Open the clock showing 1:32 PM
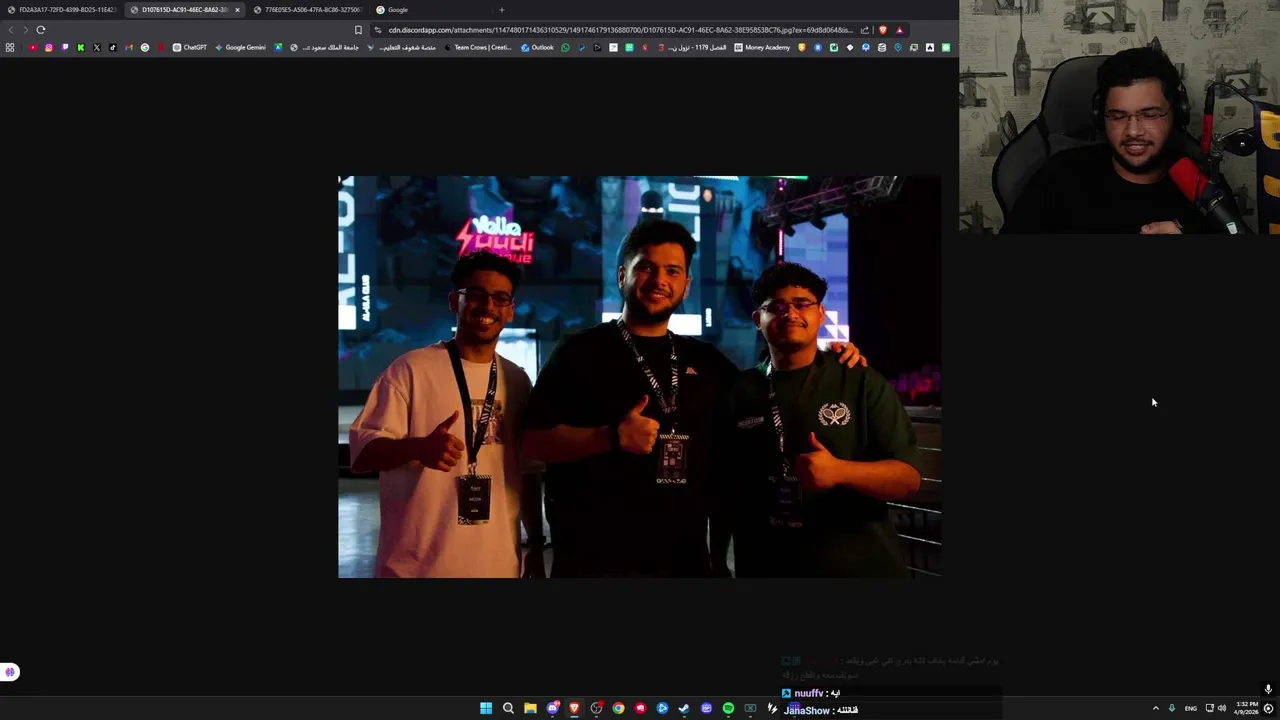 [1246, 708]
